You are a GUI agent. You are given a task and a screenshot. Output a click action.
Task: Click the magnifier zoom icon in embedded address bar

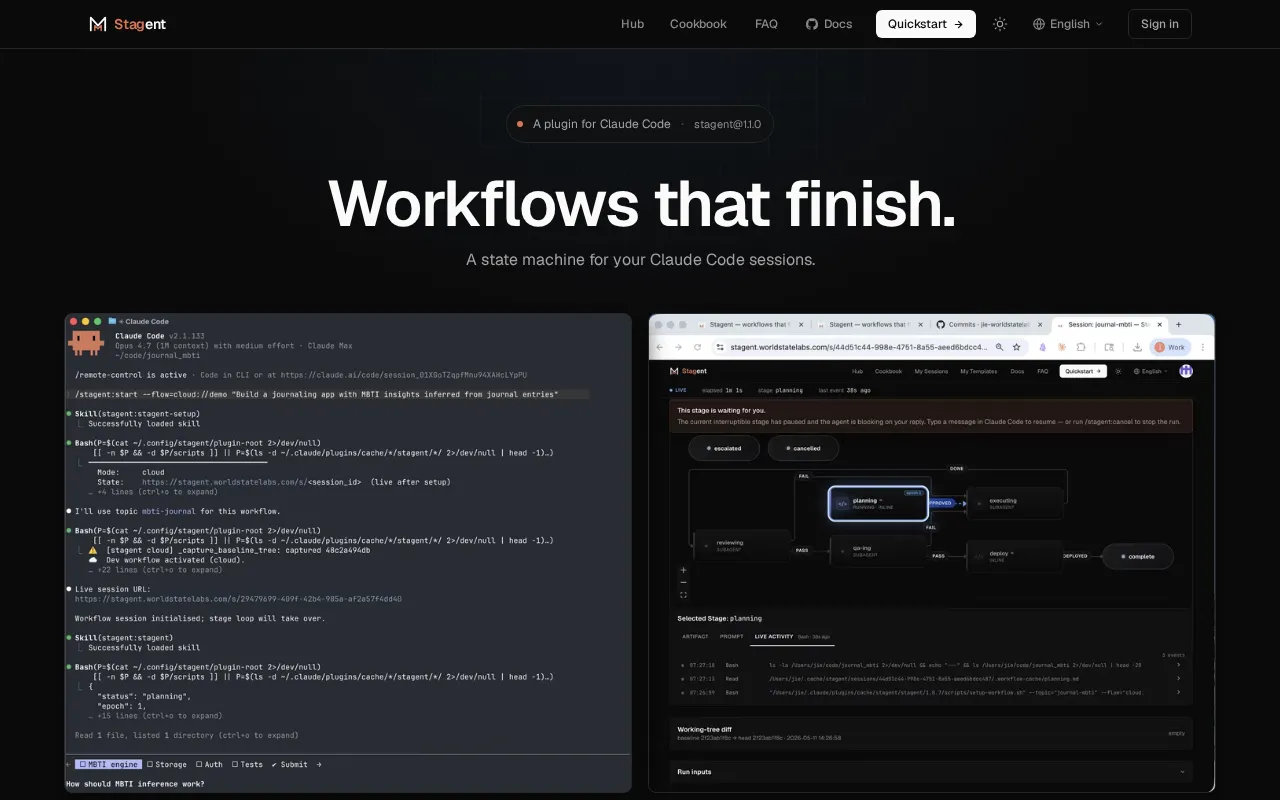point(999,347)
